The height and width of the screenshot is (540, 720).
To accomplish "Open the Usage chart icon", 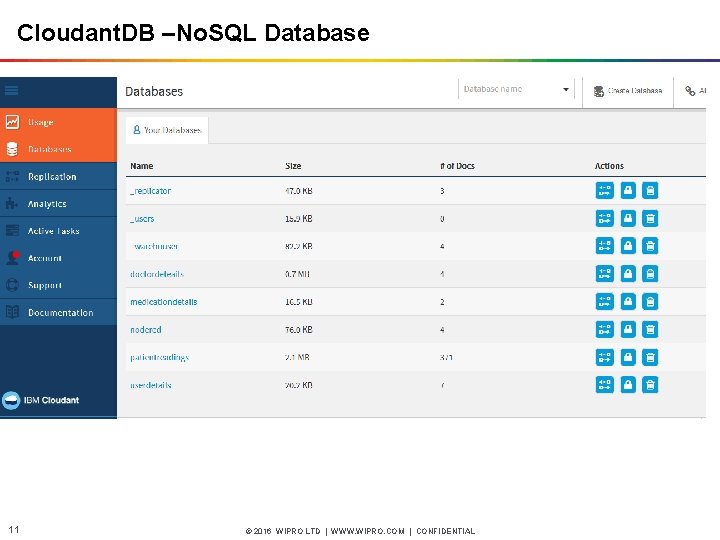I will (12, 122).
